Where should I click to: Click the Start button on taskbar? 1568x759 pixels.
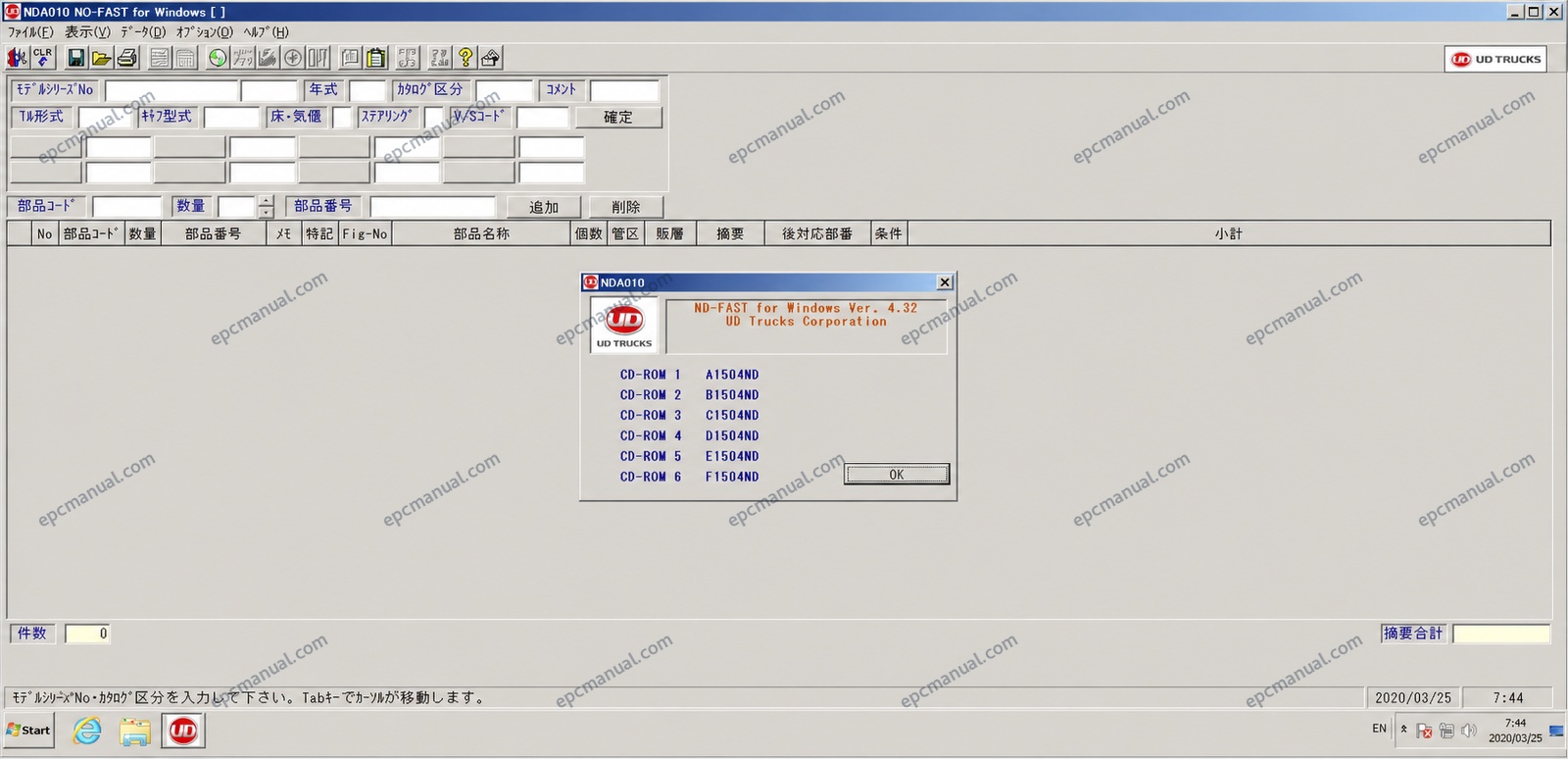[x=29, y=731]
